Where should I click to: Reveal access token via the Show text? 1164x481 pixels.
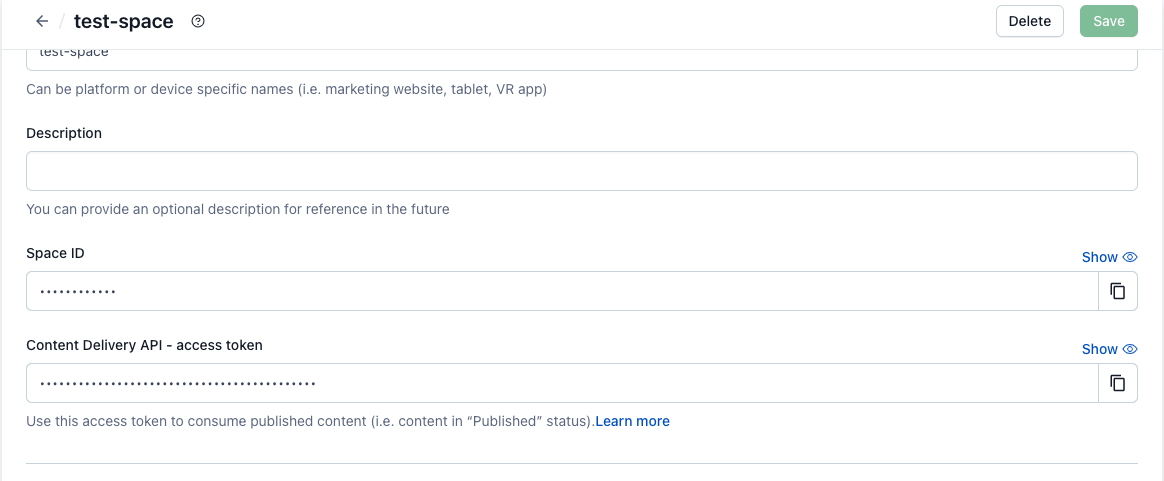coord(1099,349)
